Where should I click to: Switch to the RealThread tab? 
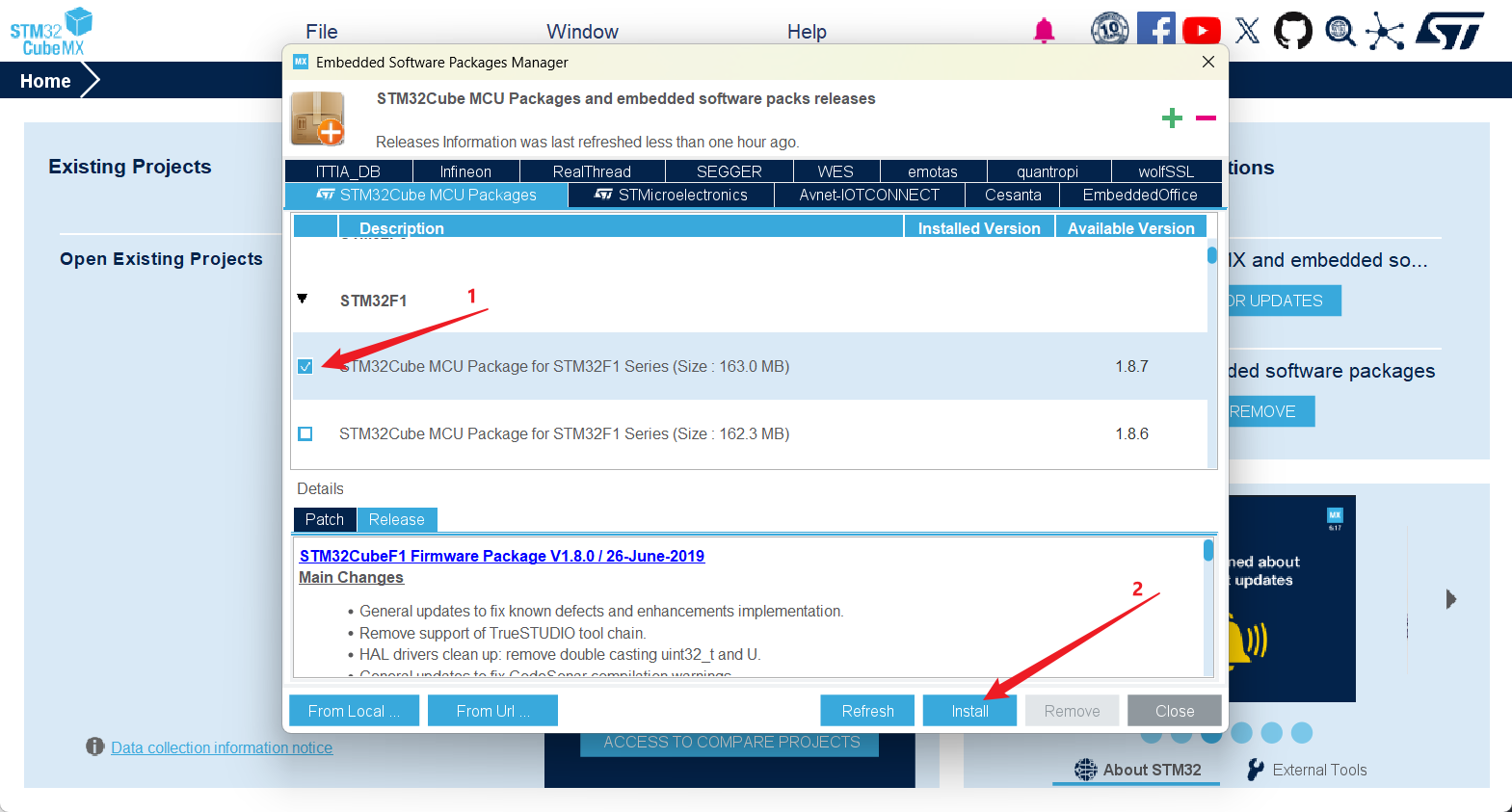[x=593, y=170]
